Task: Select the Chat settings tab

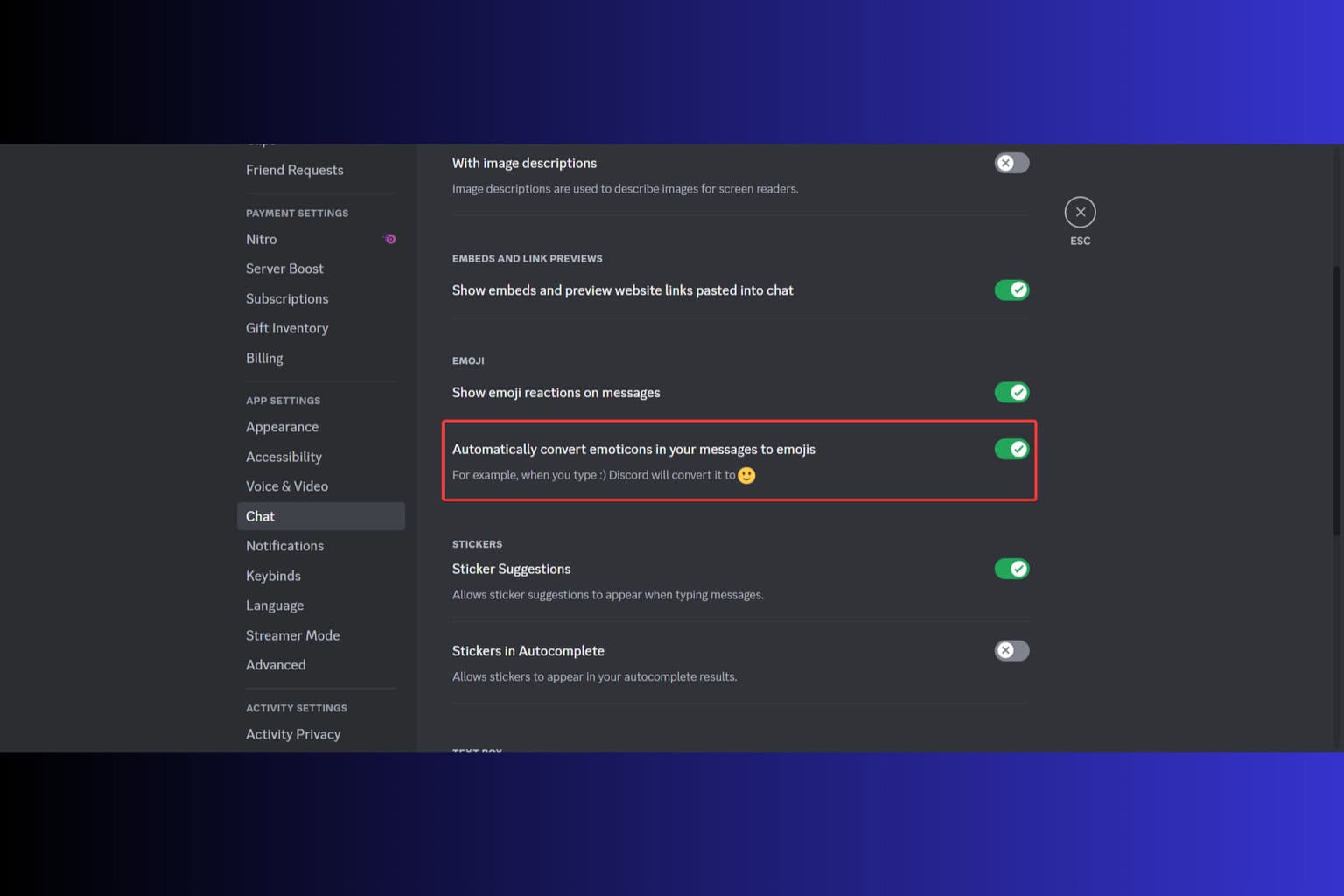Action: (260, 516)
